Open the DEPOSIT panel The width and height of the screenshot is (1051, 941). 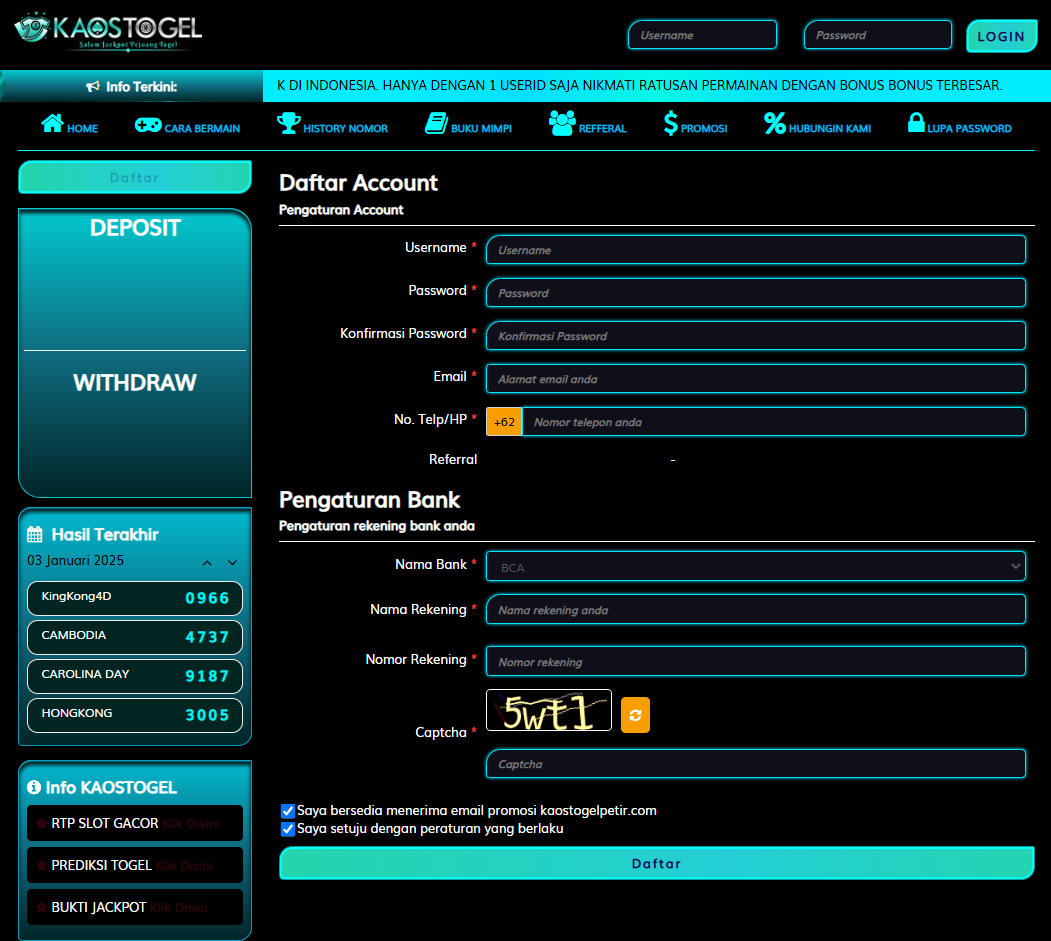(x=135, y=228)
